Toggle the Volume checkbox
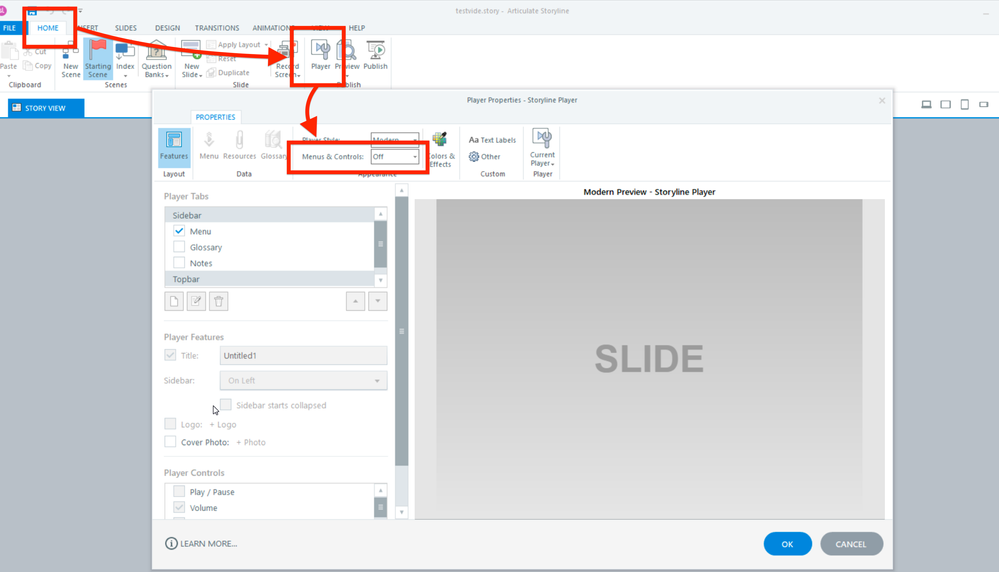Screen dimensions: 999x572 click(x=179, y=507)
